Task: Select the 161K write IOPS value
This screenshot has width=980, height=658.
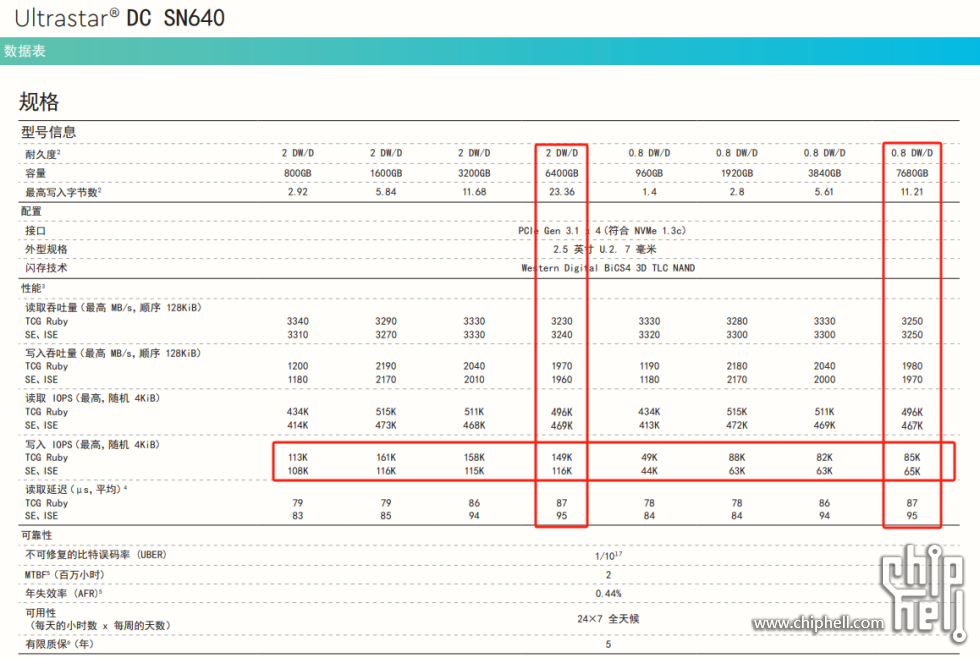Action: (x=386, y=457)
